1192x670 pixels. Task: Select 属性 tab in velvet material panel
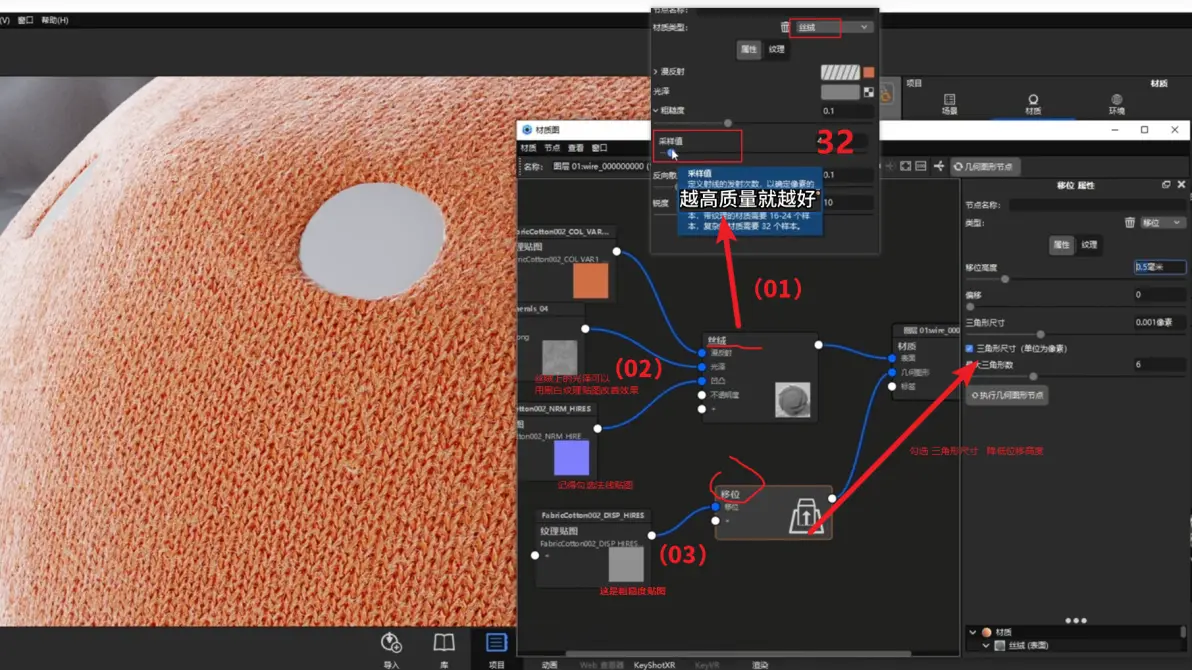(749, 49)
